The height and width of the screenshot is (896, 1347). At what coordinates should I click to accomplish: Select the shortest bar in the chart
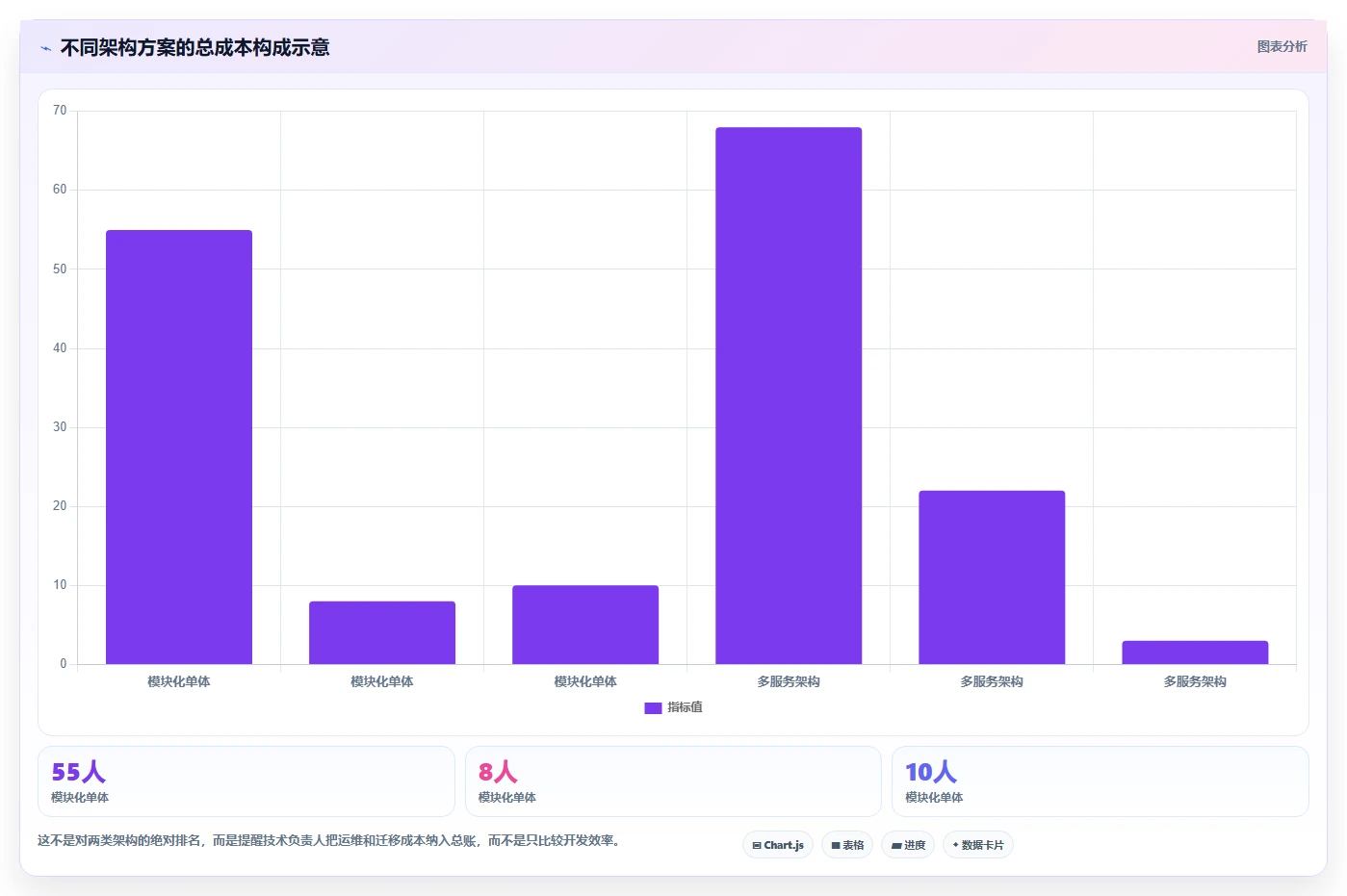pyautogui.click(x=1195, y=653)
